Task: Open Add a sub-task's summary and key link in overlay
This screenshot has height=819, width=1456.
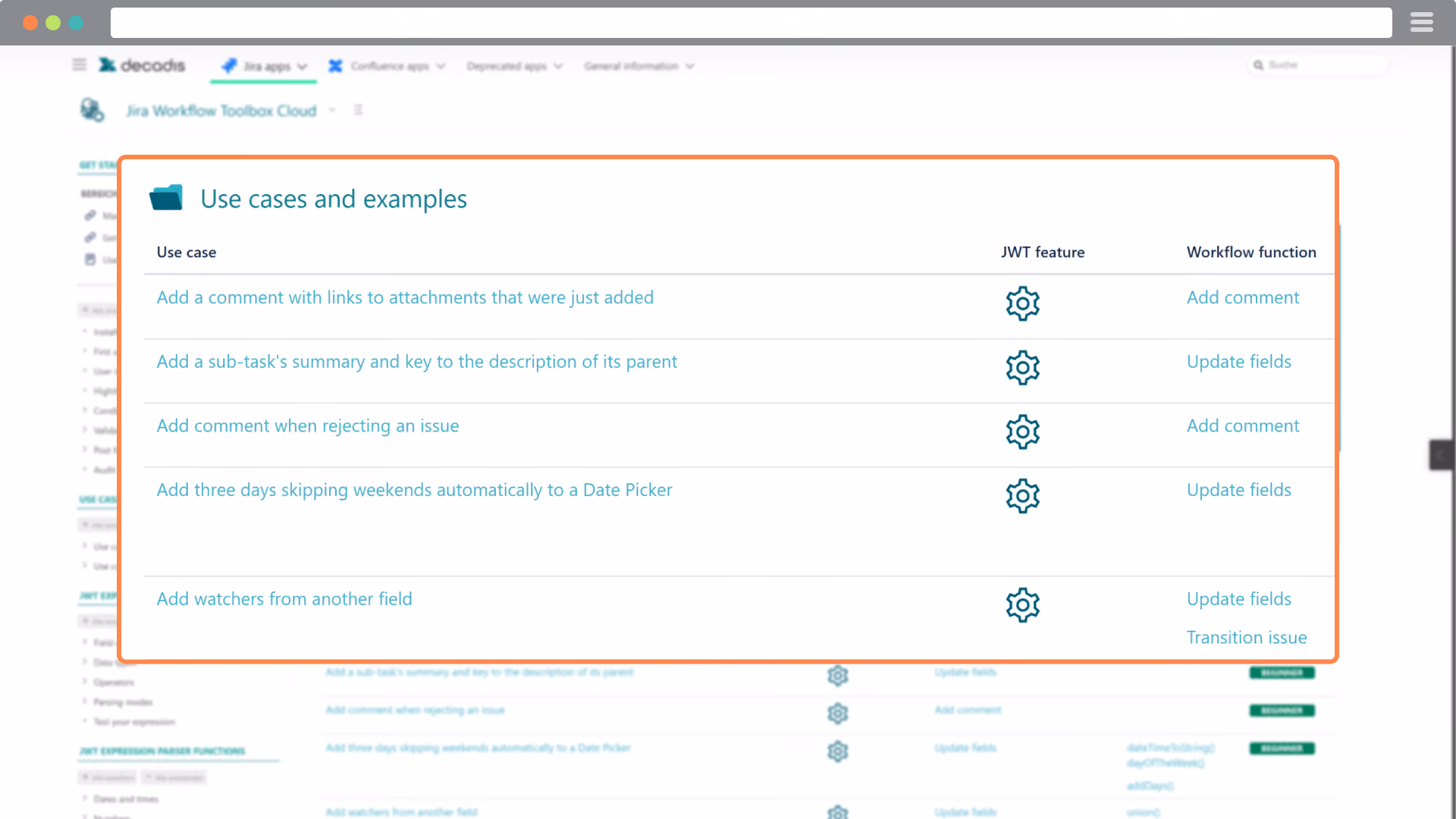Action: click(416, 362)
